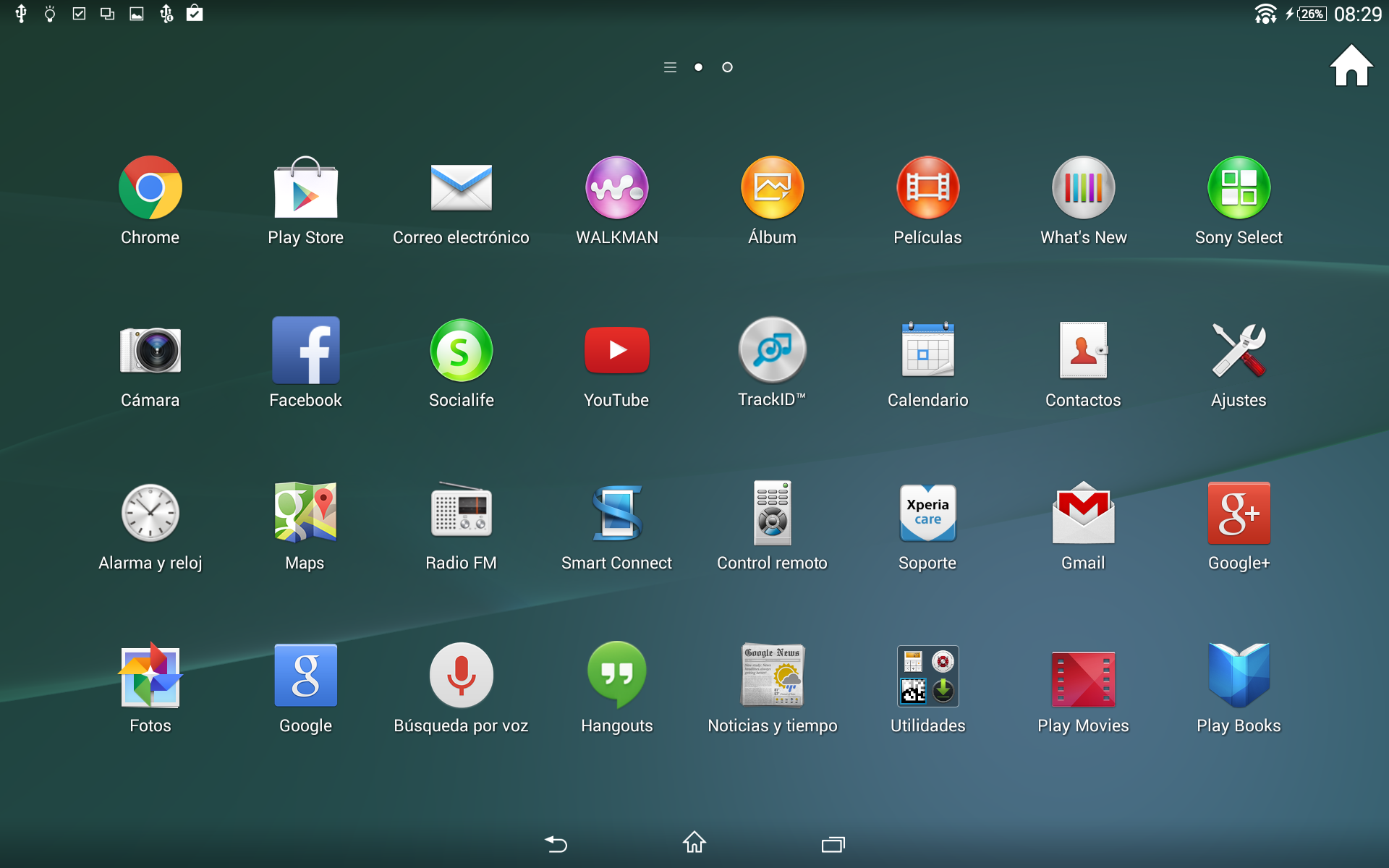The image size is (1389, 868).
Task: Tap the lightbulb notification icon in status bar
Action: (x=50, y=14)
